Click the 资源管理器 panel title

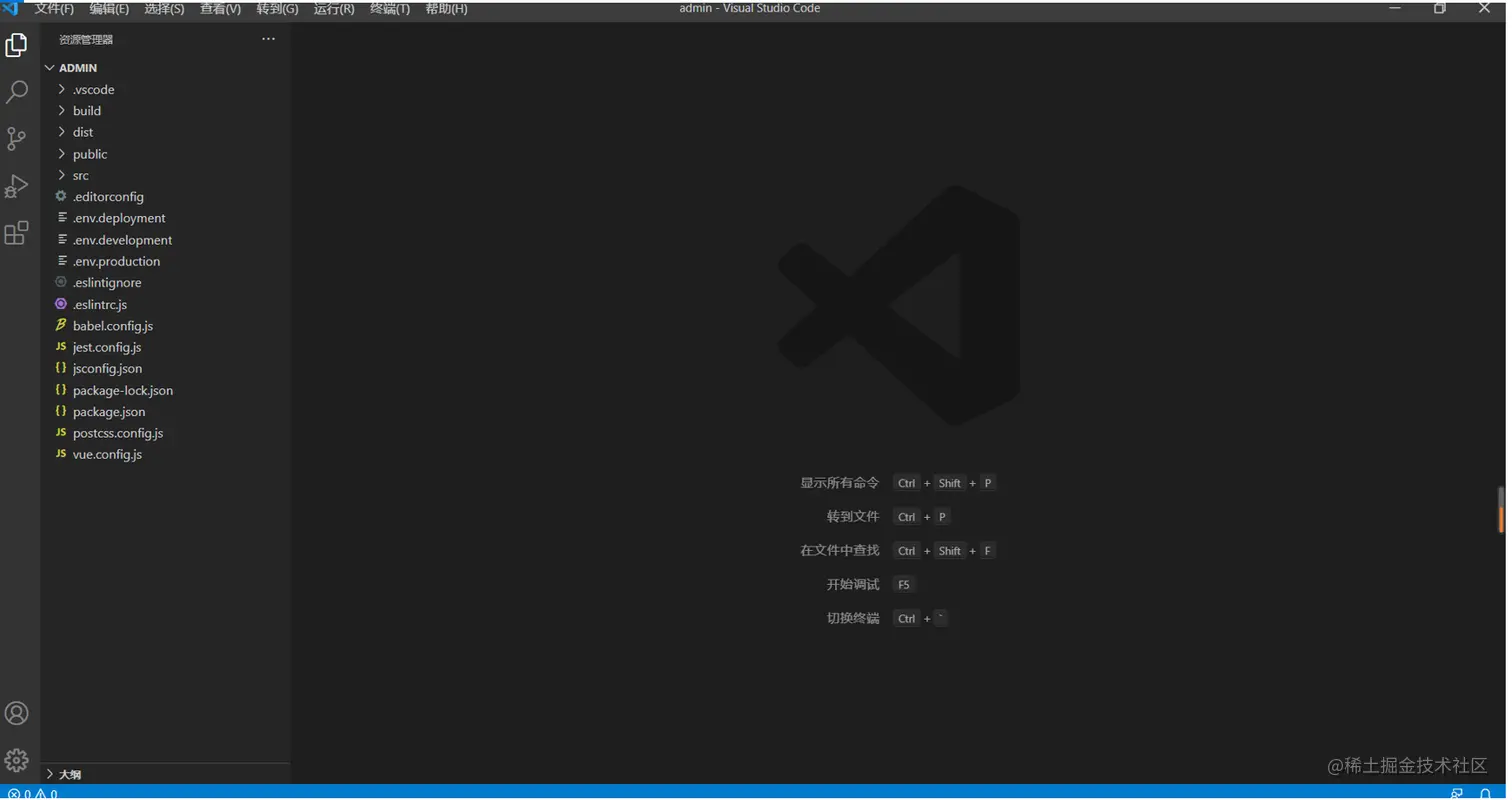click(x=86, y=40)
